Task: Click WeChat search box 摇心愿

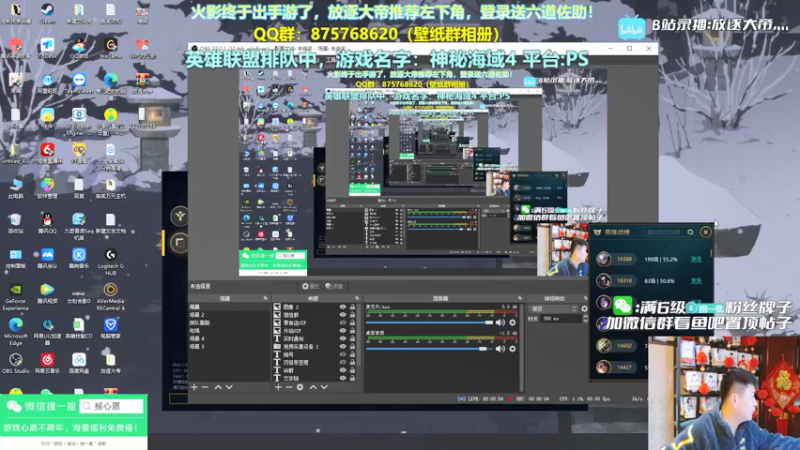Action: coord(112,406)
